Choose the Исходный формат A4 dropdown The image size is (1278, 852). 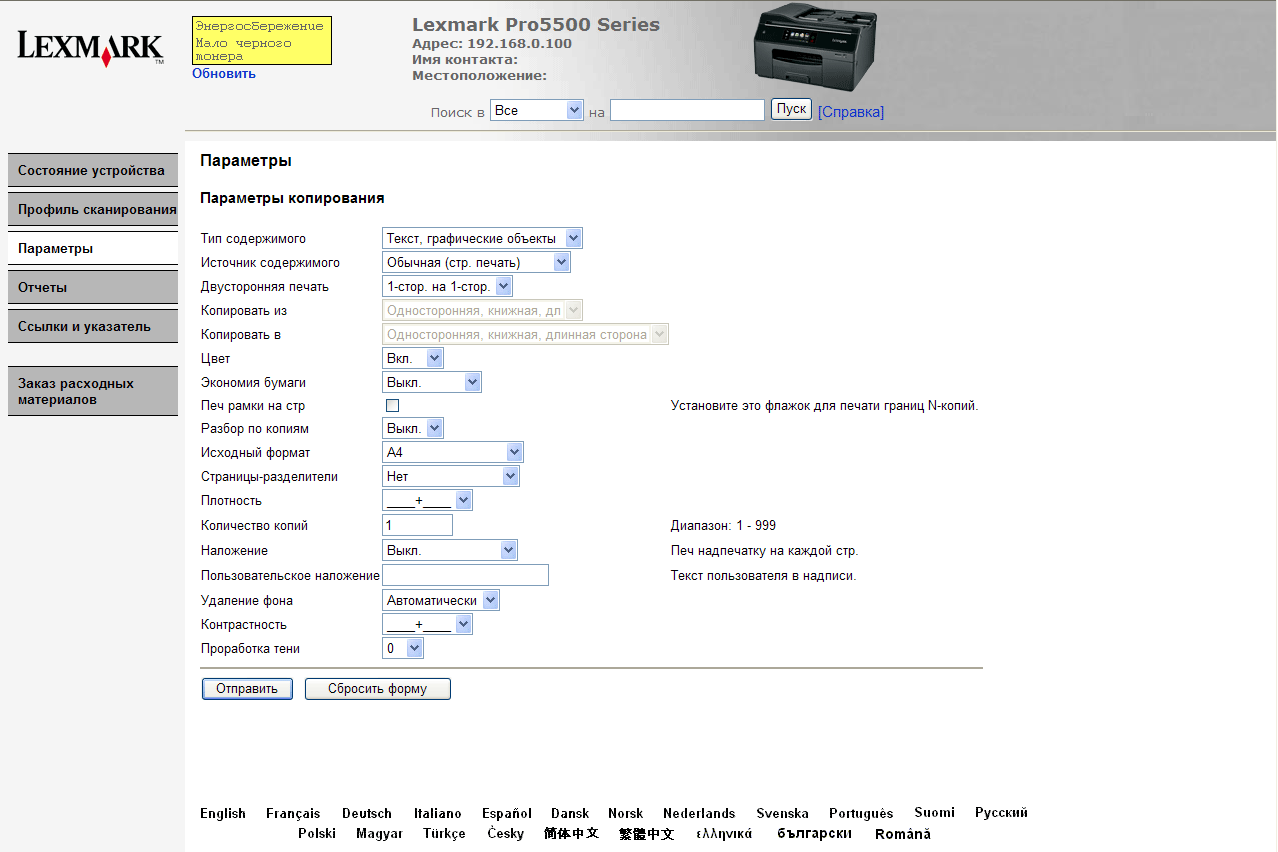click(453, 452)
